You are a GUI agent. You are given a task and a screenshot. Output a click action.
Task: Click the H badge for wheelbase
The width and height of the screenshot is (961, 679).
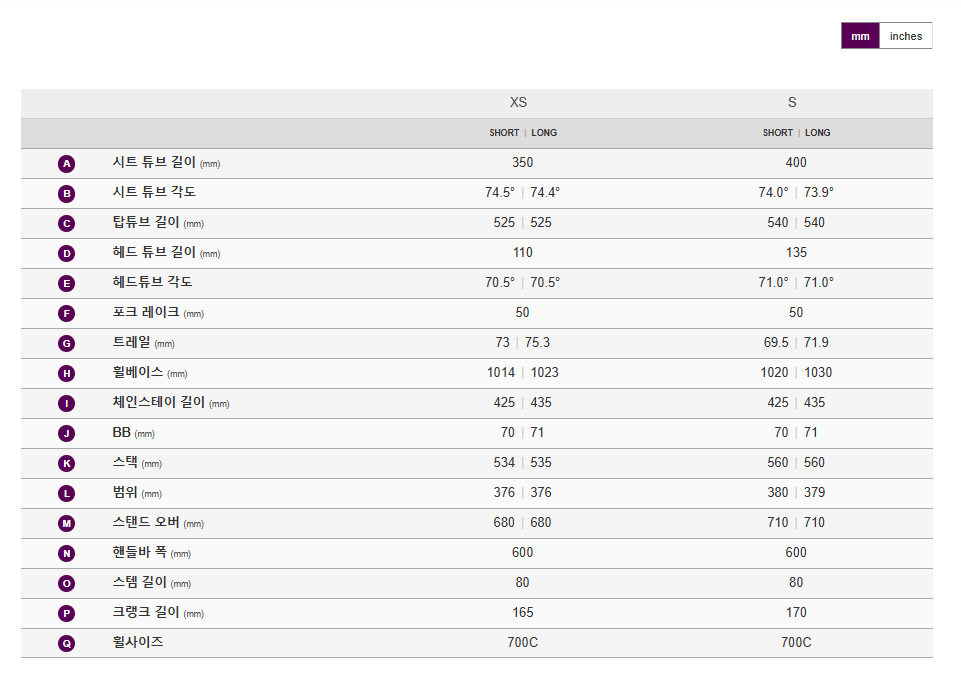tap(67, 374)
